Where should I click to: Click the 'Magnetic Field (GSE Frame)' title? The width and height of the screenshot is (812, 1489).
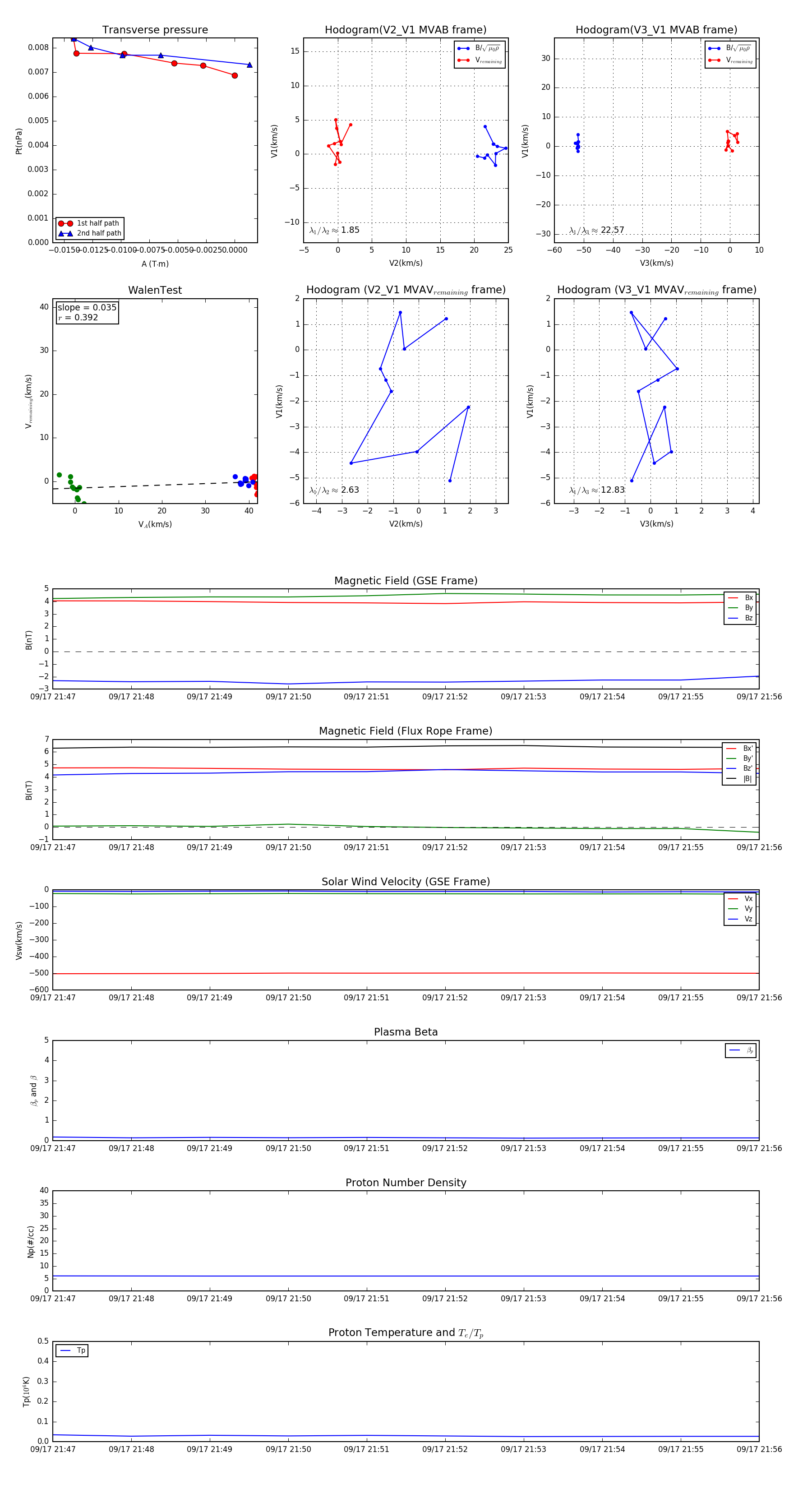[x=406, y=581]
